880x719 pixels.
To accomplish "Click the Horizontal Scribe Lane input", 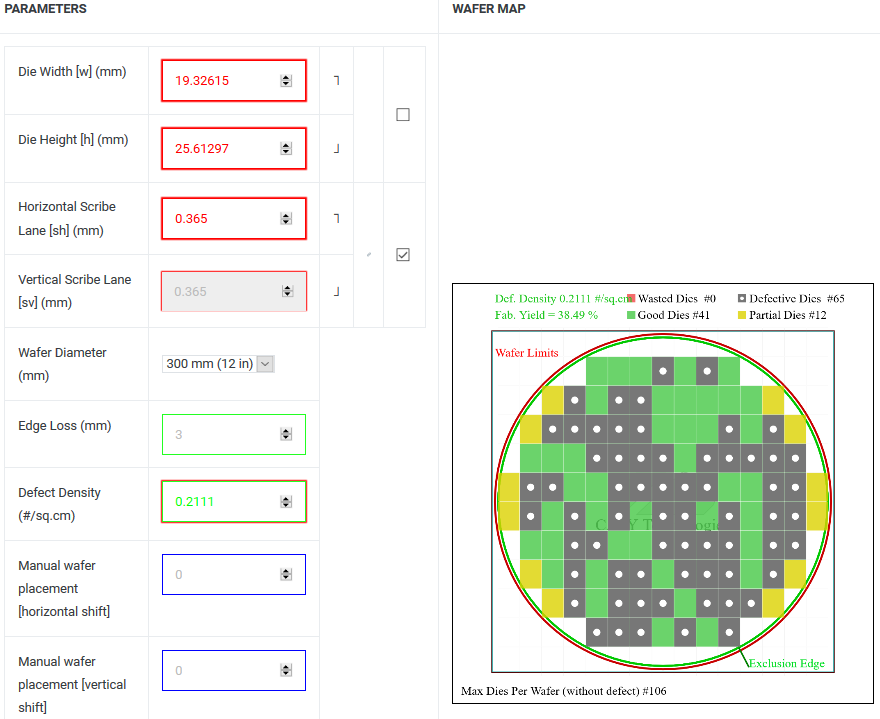I will click(233, 218).
